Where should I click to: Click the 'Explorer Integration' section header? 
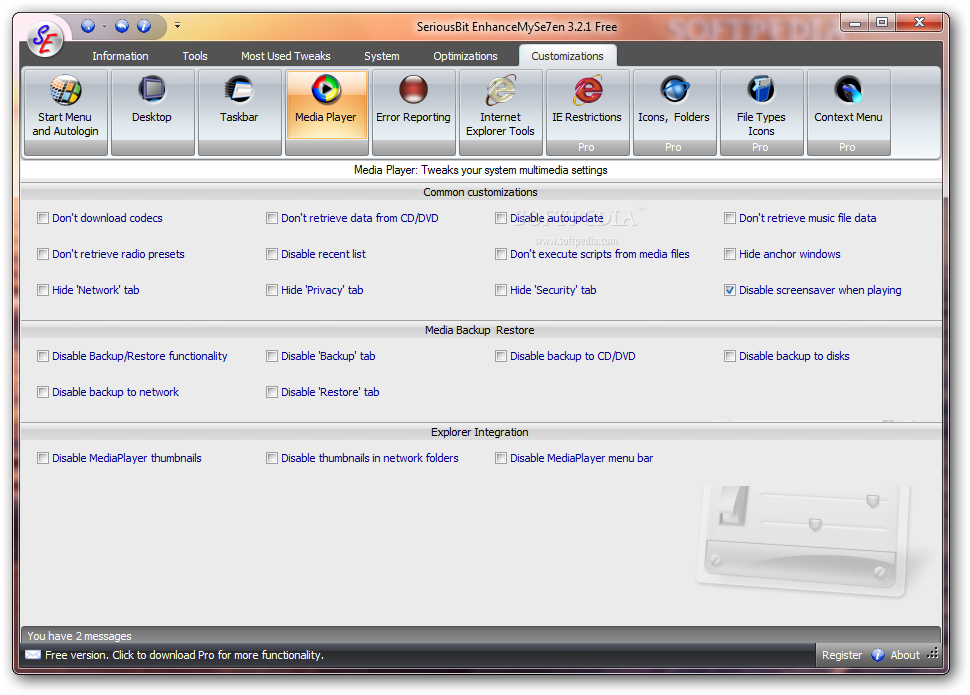(x=479, y=432)
